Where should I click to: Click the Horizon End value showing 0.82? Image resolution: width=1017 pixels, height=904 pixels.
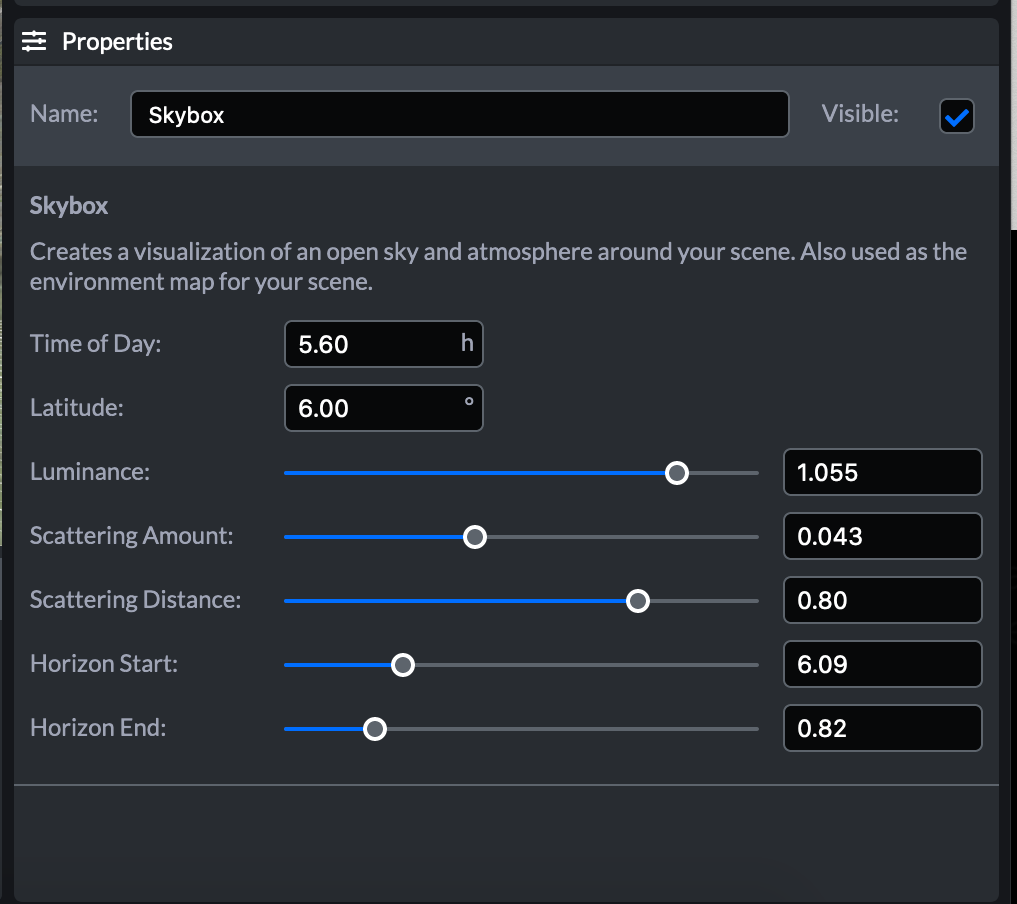tap(882, 728)
